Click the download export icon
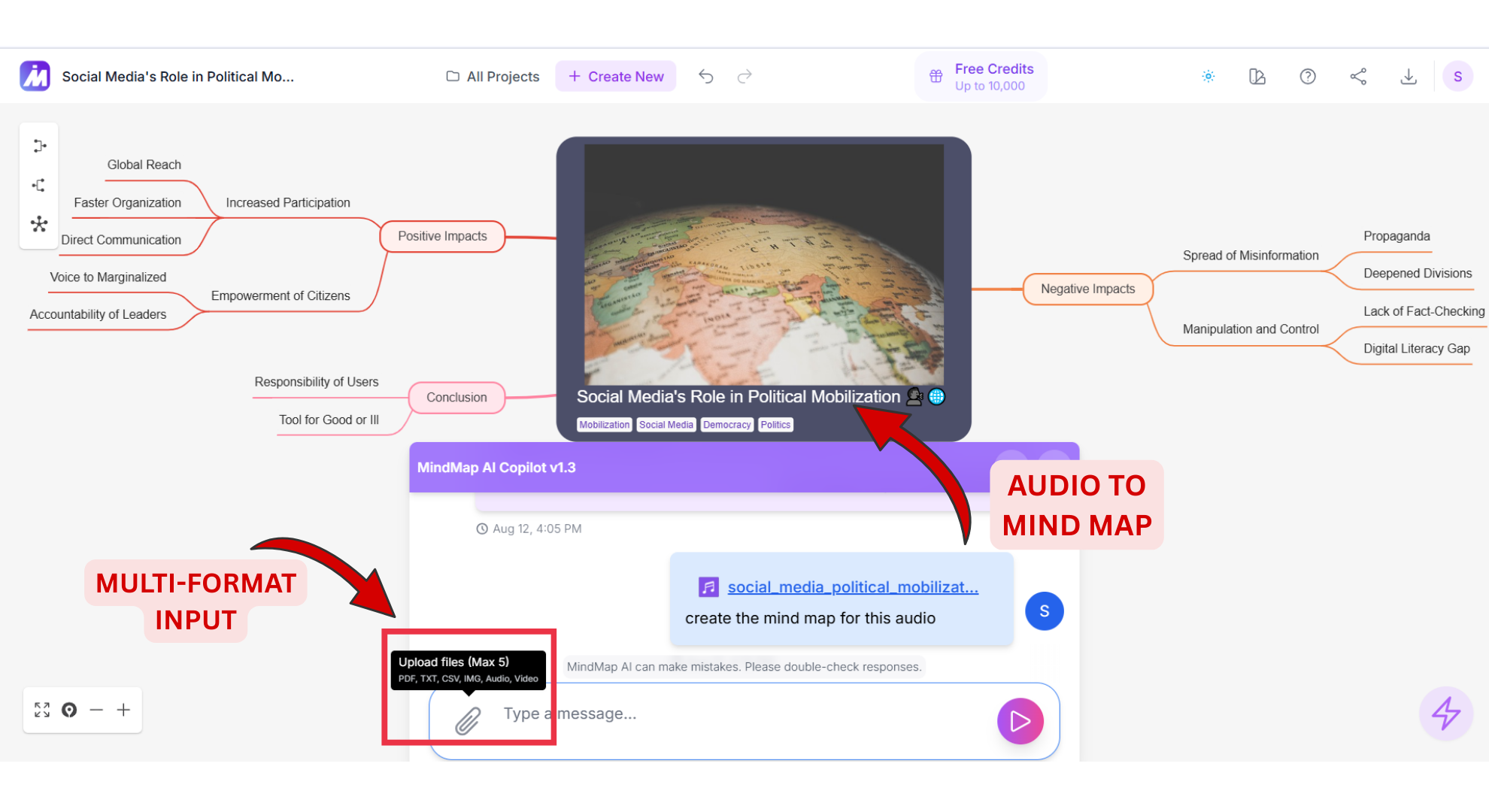This screenshot has width=1489, height=812. [1409, 77]
